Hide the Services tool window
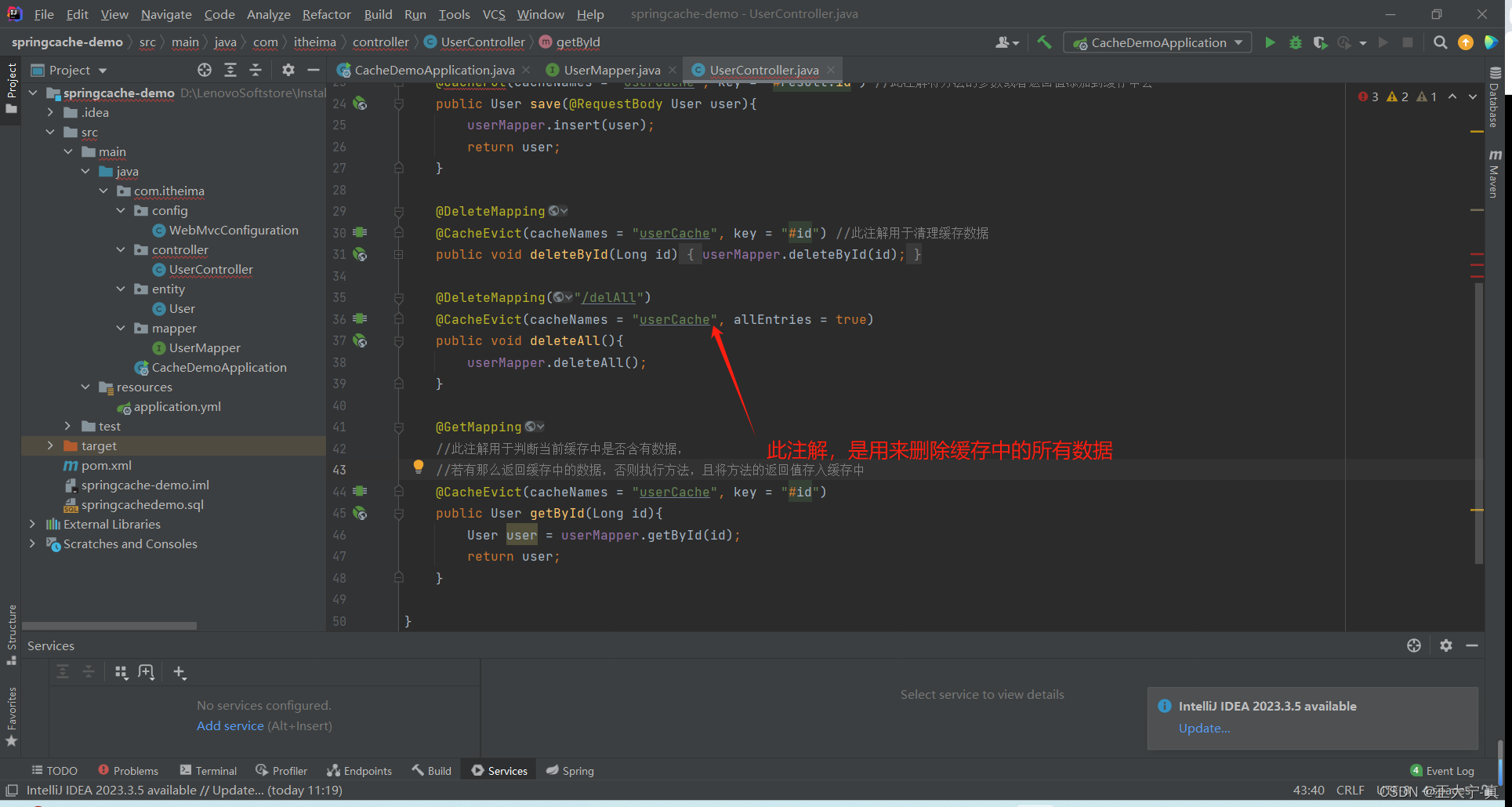Screen dimensions: 1512x807 pyautogui.click(x=1472, y=645)
